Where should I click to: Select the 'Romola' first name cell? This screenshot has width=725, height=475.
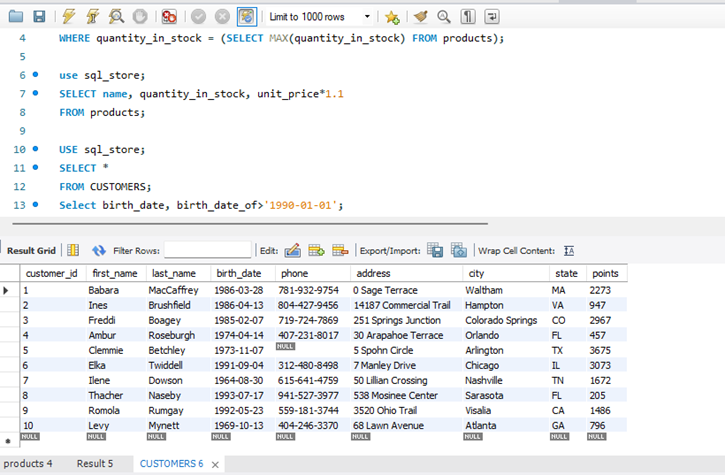(116, 410)
